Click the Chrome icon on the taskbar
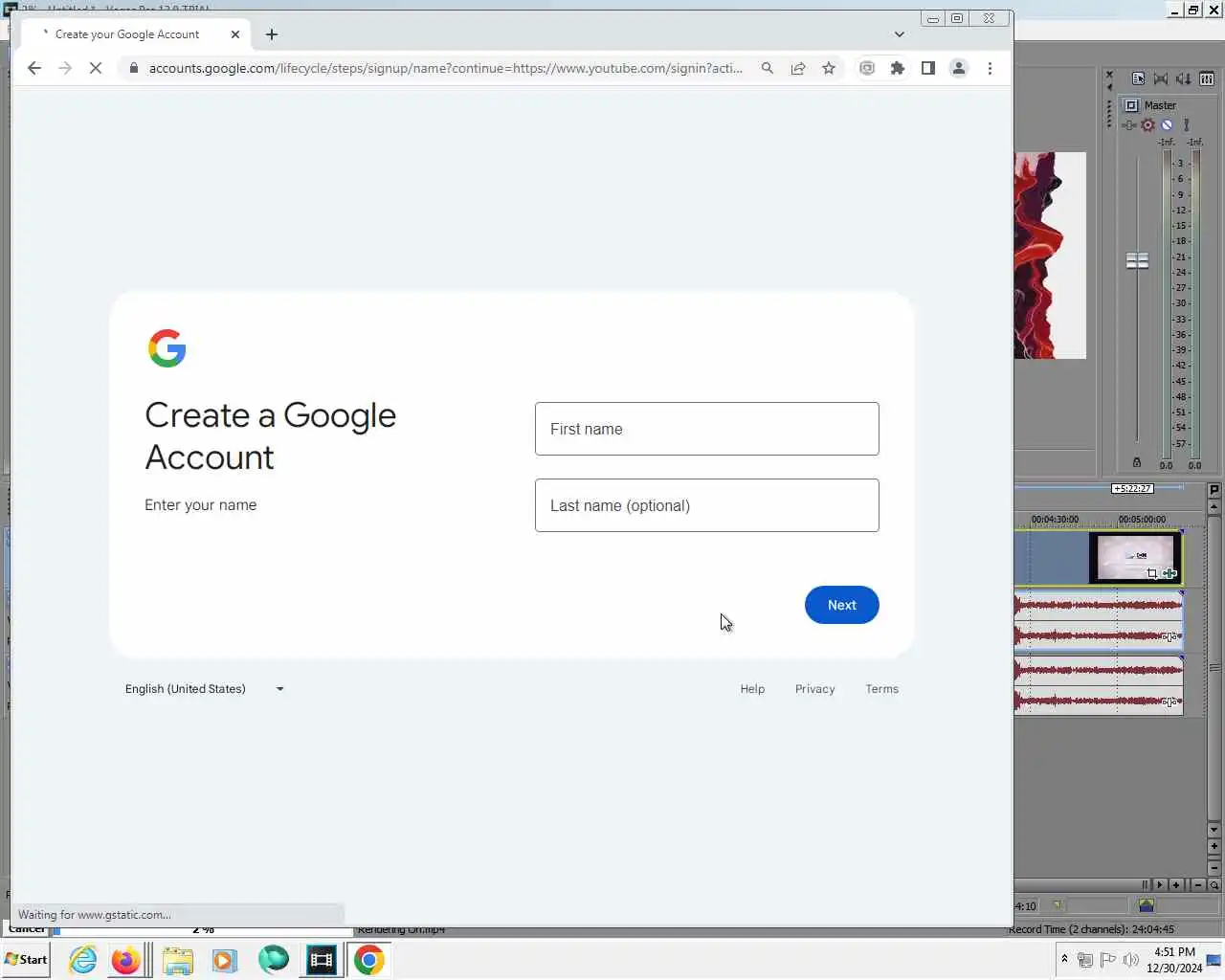Screen dimensions: 1225x980 (369, 960)
